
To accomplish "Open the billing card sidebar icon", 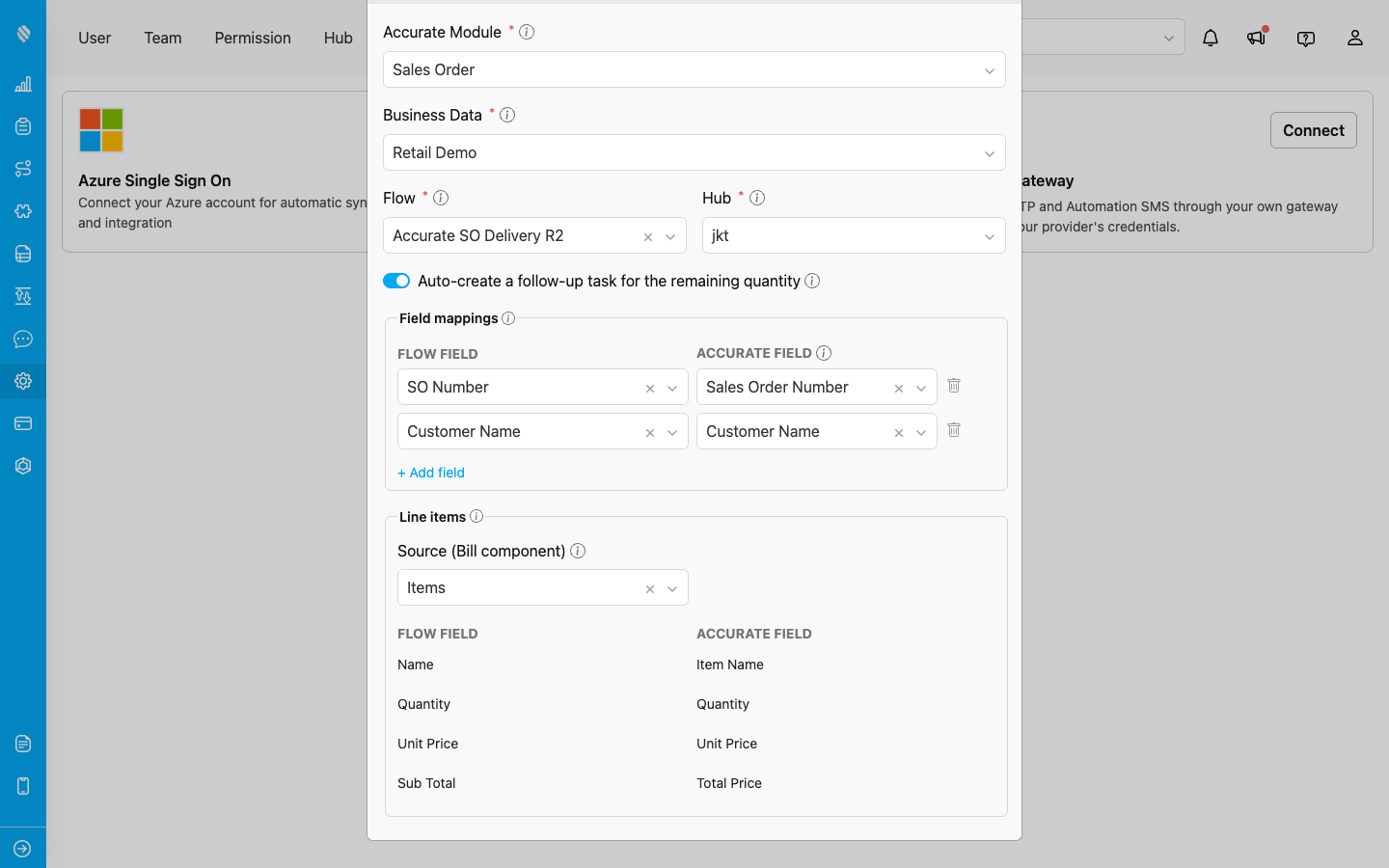I will tap(23, 423).
